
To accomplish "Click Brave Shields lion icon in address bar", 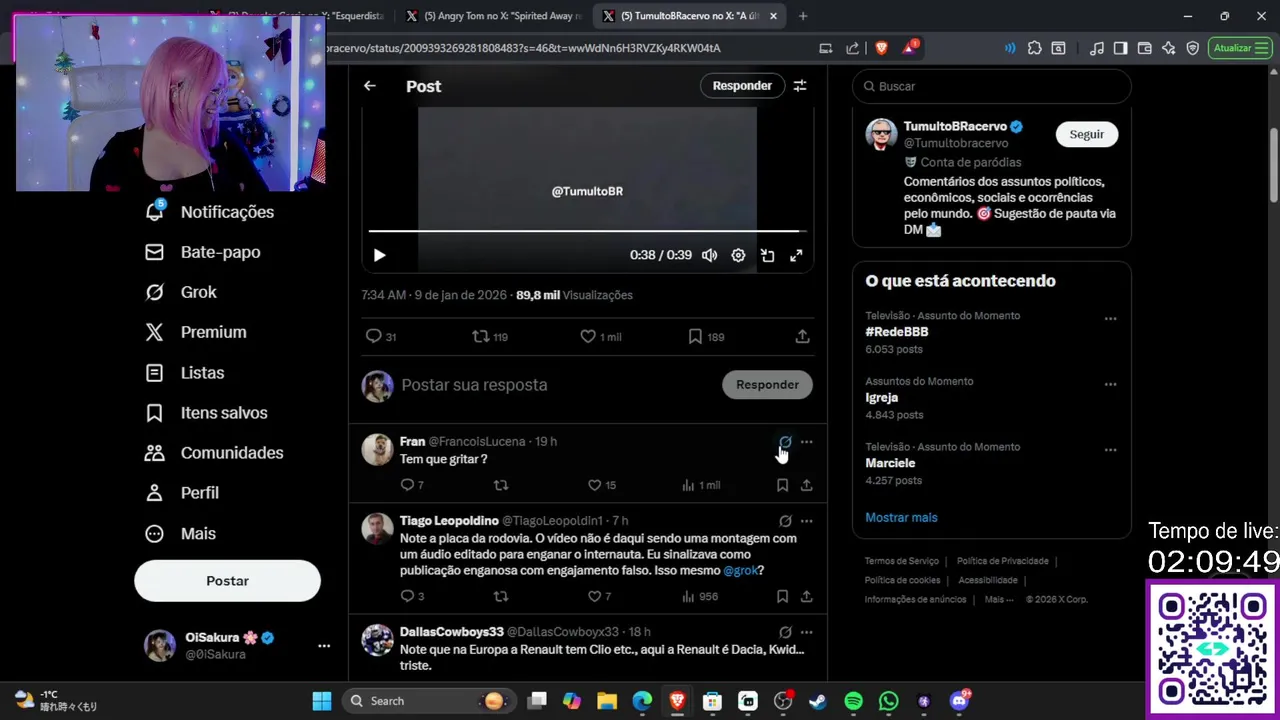I will [882, 48].
